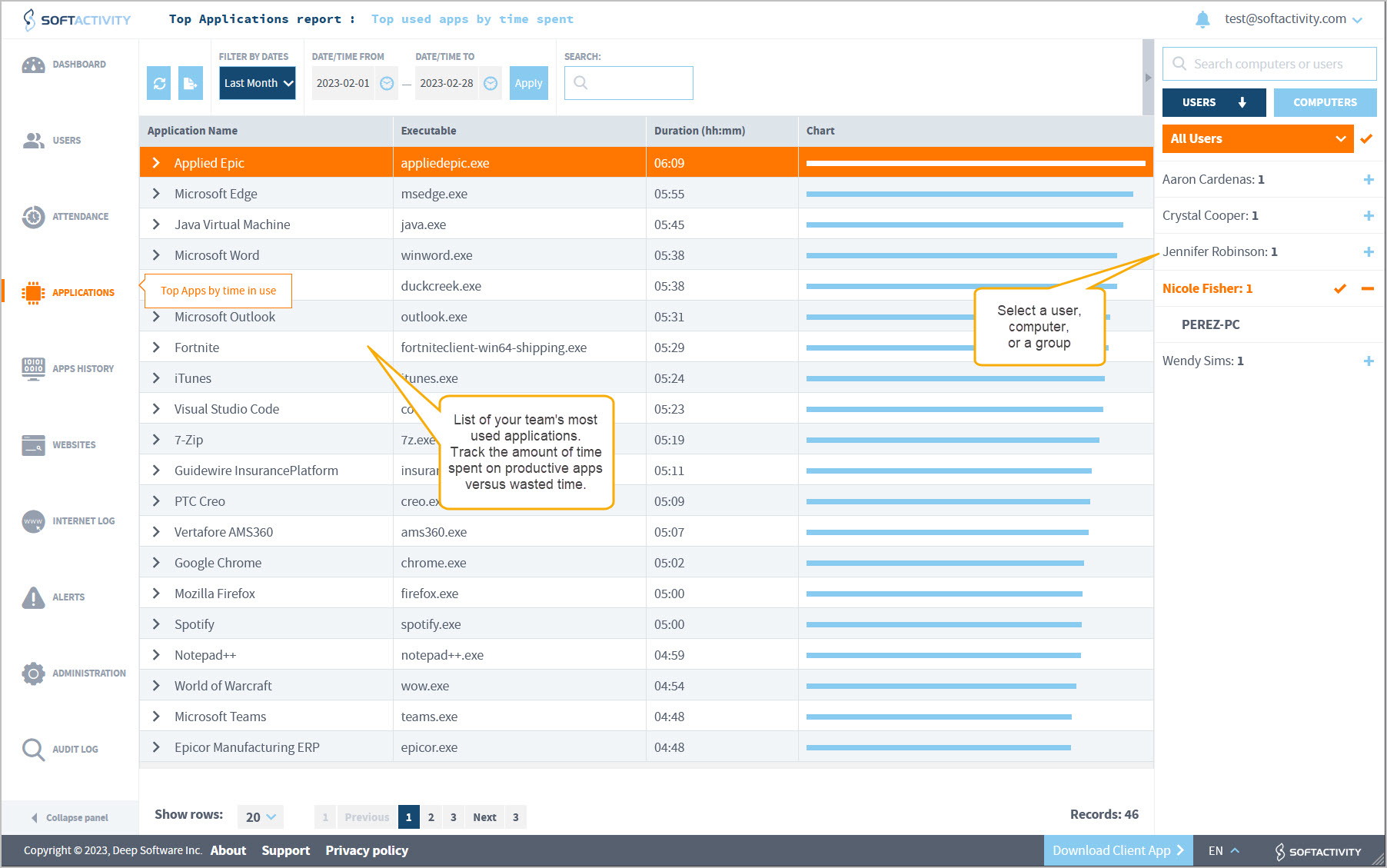1387x868 pixels.
Task: Expand the Java Virtual Machine row
Action: pyautogui.click(x=156, y=224)
